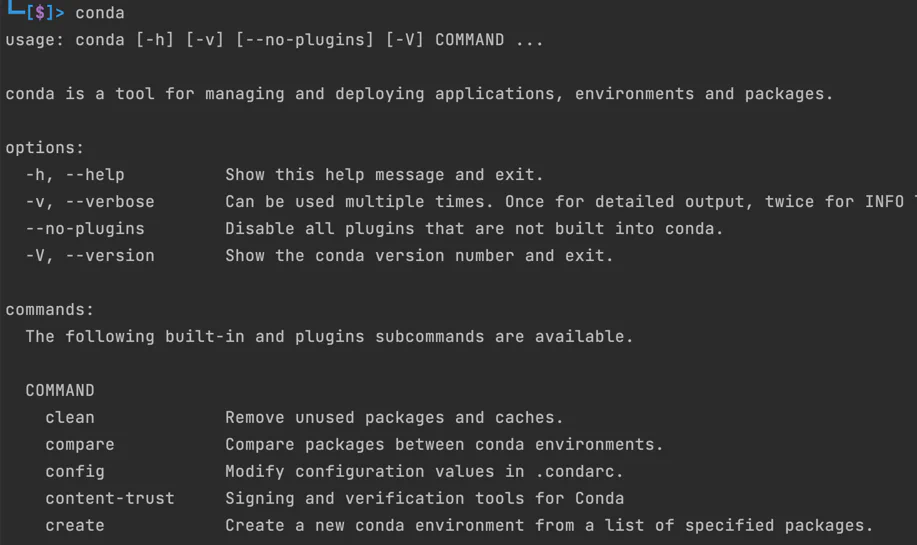The image size is (917, 545).
Task: Click '--no-plugins' in the options list
Action: point(85,229)
